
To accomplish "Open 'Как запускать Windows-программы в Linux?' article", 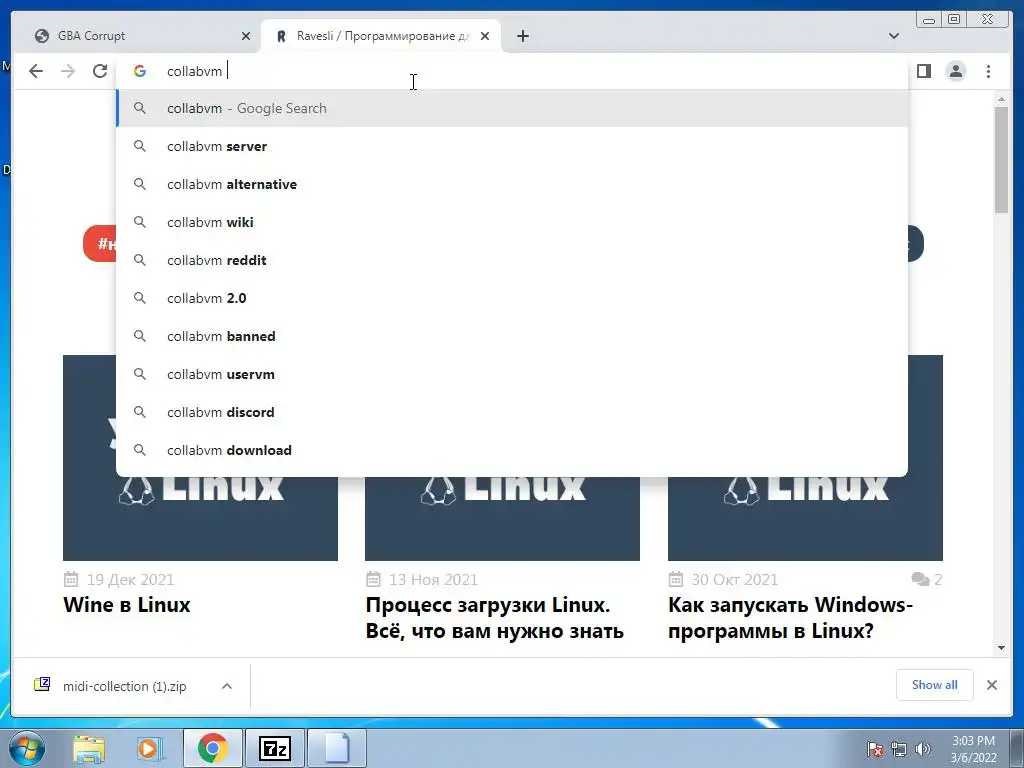I will (x=790, y=618).
